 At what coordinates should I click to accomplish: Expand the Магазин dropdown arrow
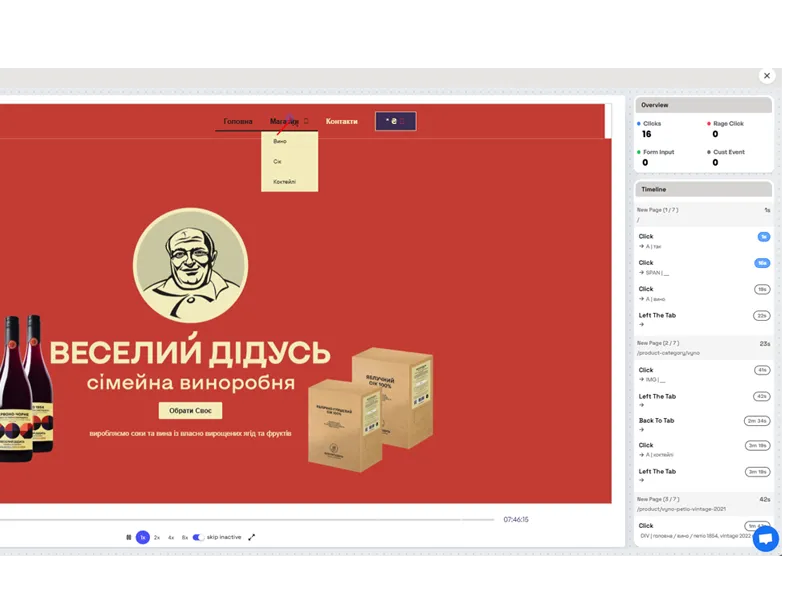pyautogui.click(x=306, y=121)
